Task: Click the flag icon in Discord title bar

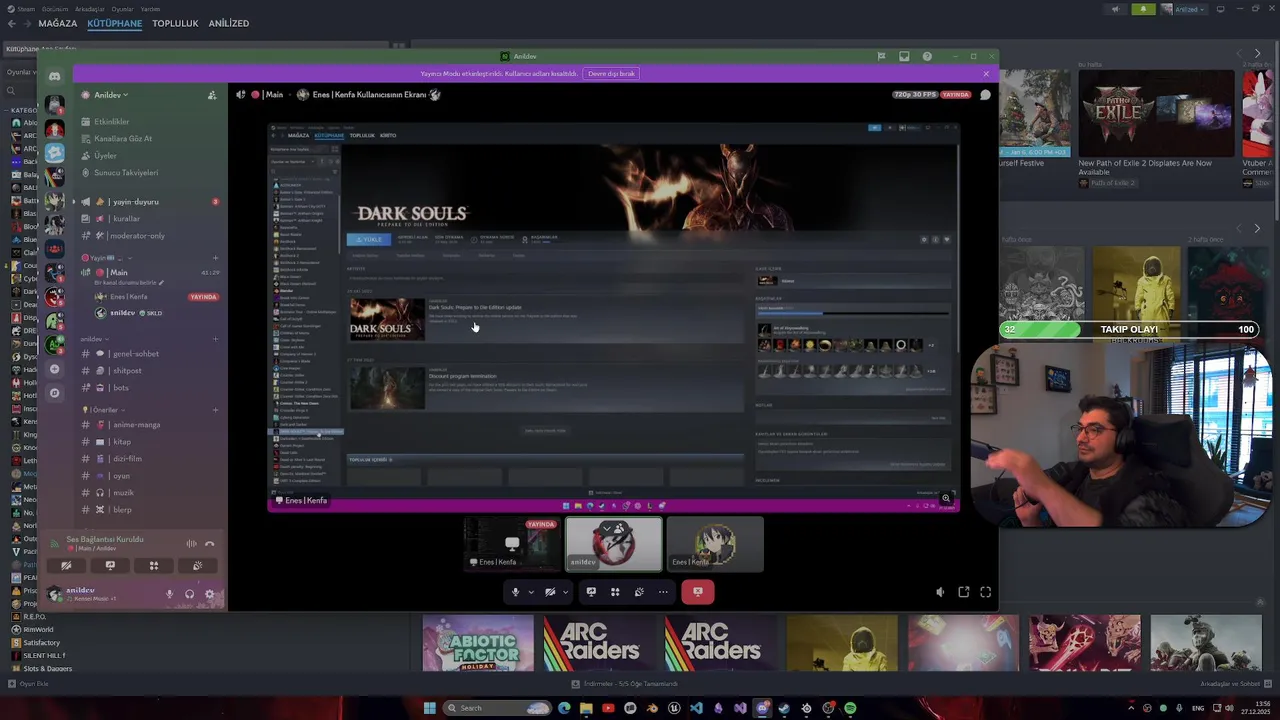Action: click(x=881, y=56)
